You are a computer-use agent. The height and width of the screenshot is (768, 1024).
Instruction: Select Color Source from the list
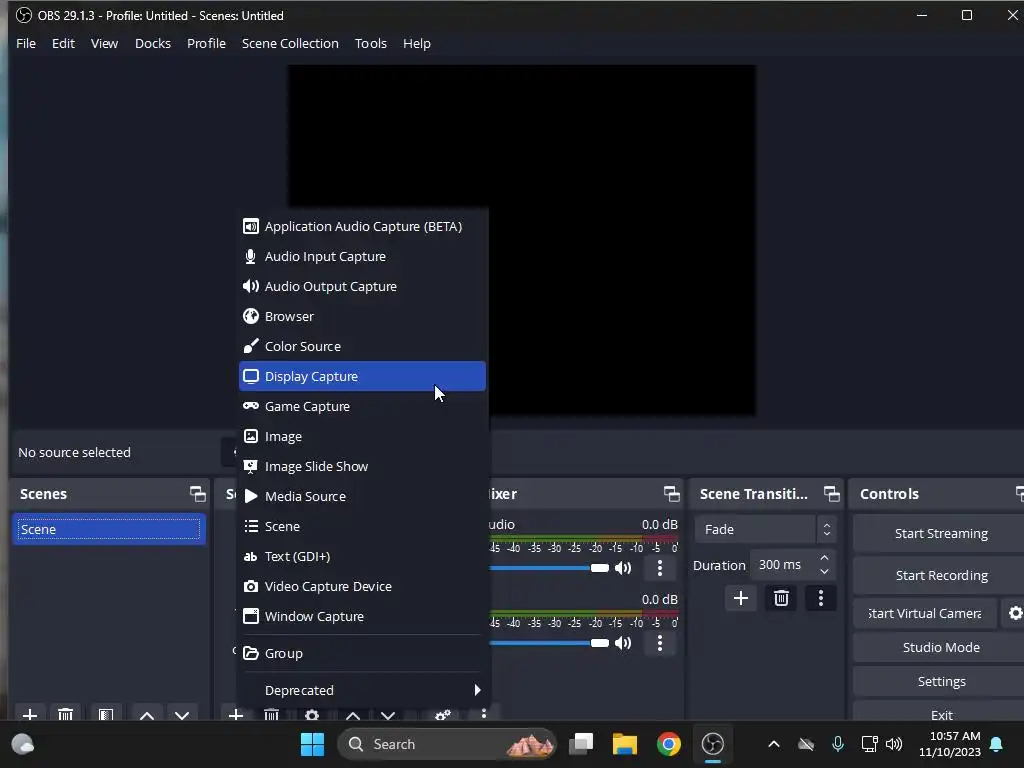[x=362, y=347]
